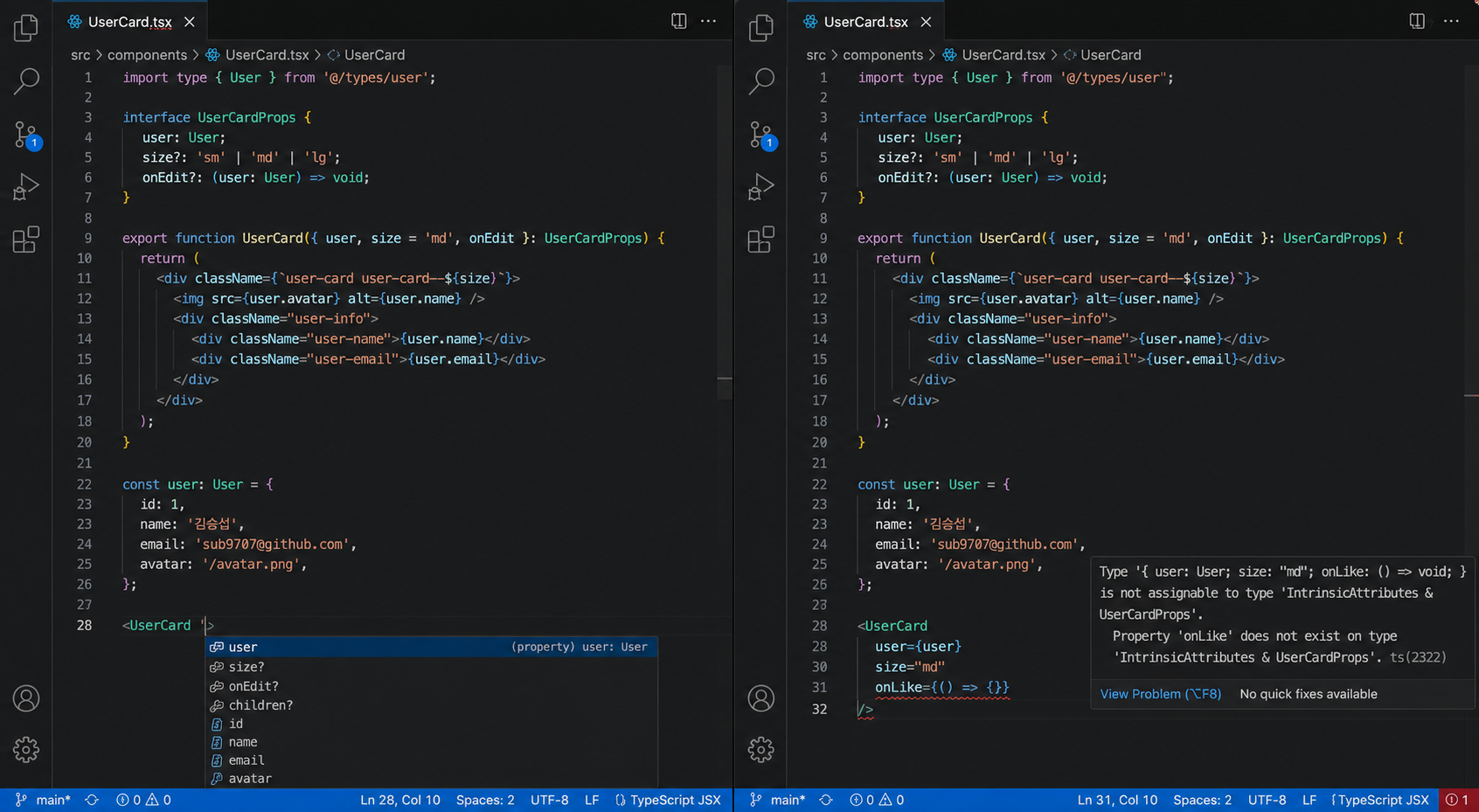Change LF line ending in right window
This screenshot has height=812, width=1479.
click(1309, 800)
